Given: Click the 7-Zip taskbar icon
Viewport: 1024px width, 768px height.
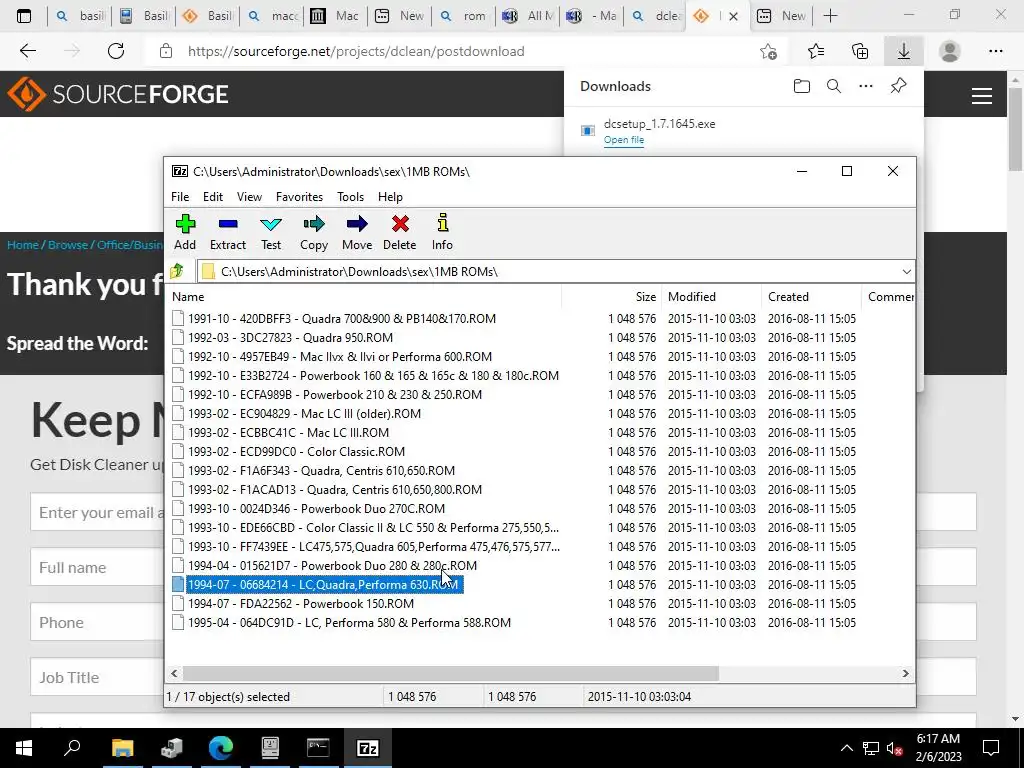Looking at the screenshot, I should tap(368, 748).
